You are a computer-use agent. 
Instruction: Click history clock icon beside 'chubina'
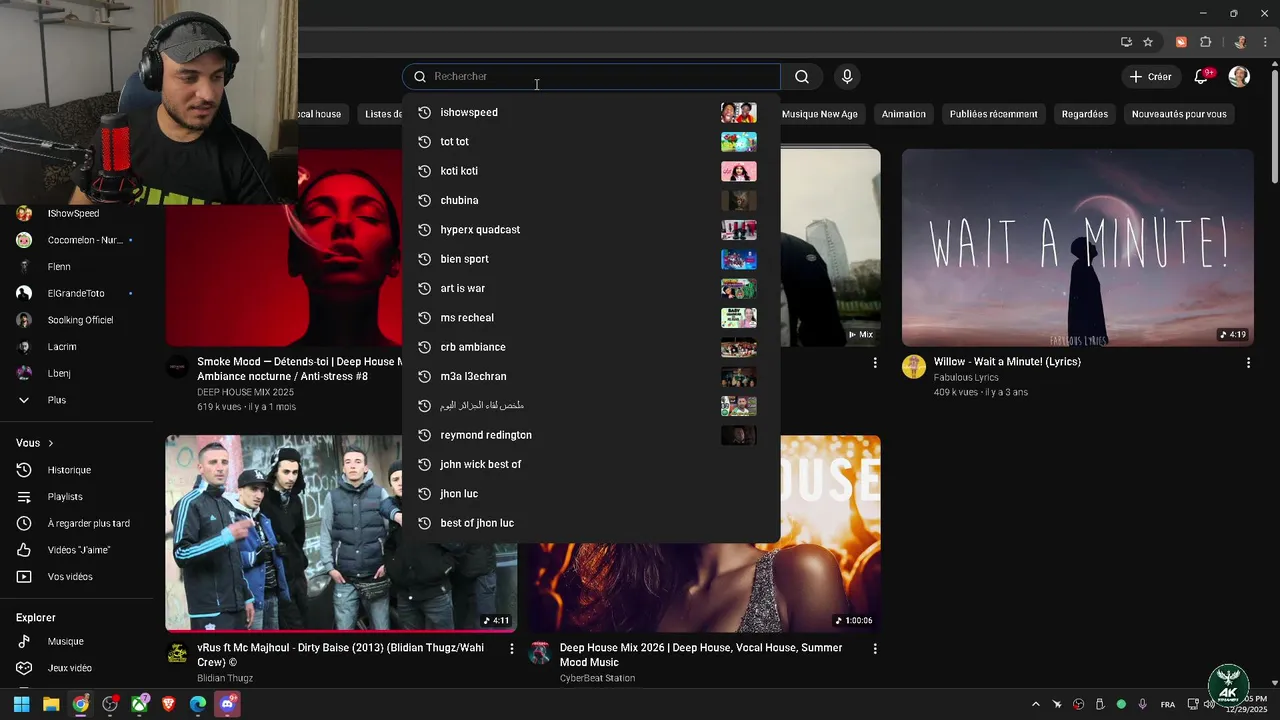point(424,200)
